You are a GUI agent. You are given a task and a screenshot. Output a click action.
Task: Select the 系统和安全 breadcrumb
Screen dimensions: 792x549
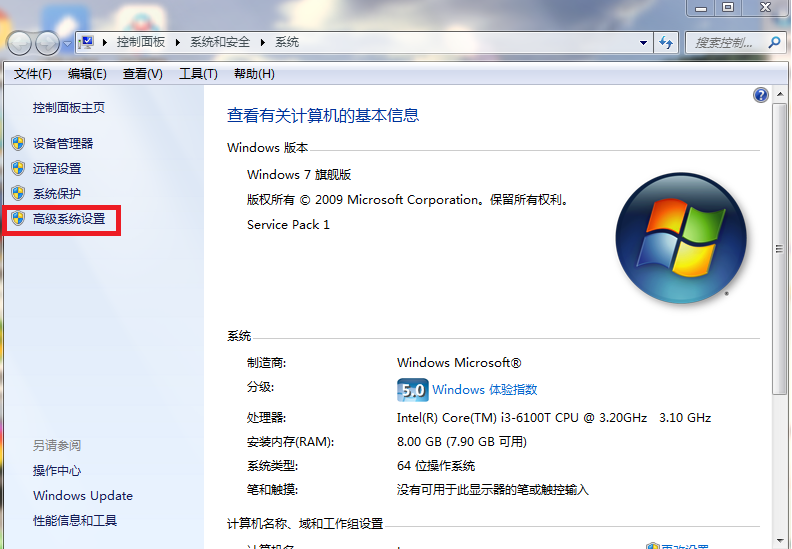point(220,42)
